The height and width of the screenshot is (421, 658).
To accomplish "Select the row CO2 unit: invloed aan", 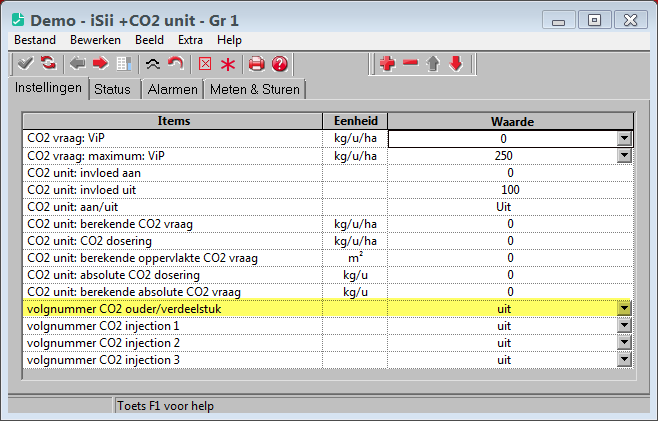I will pyautogui.click(x=328, y=173).
